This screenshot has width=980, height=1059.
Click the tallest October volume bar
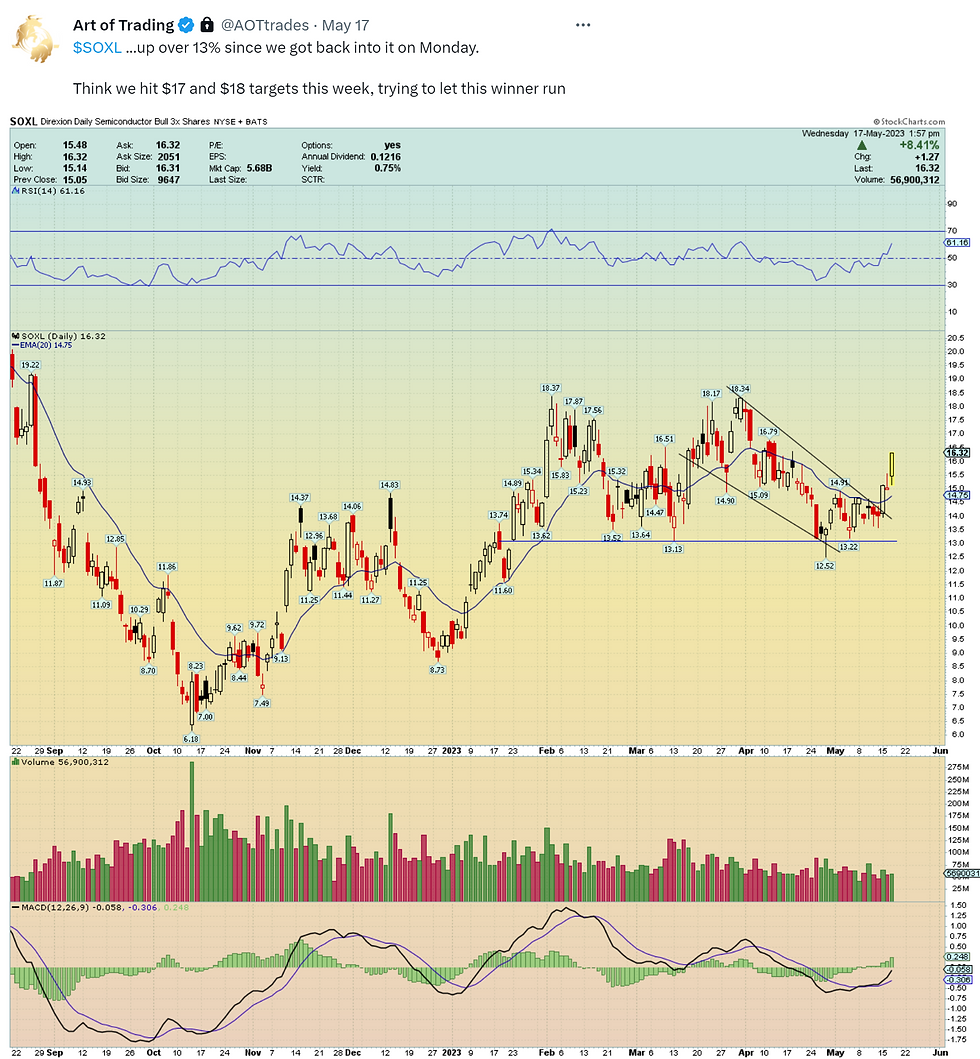(192, 831)
